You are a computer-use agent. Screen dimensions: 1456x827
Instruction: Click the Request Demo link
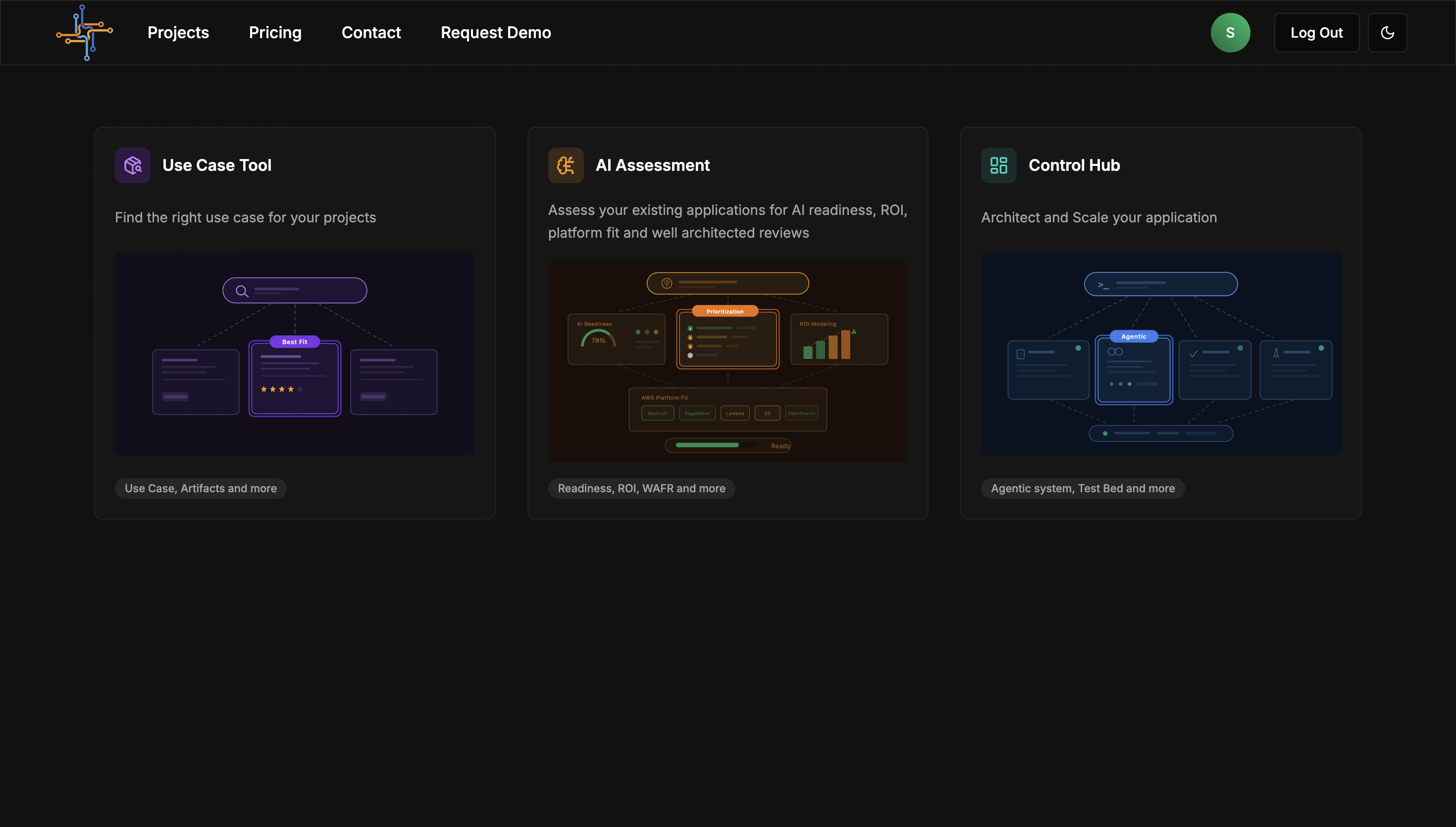[x=495, y=32]
